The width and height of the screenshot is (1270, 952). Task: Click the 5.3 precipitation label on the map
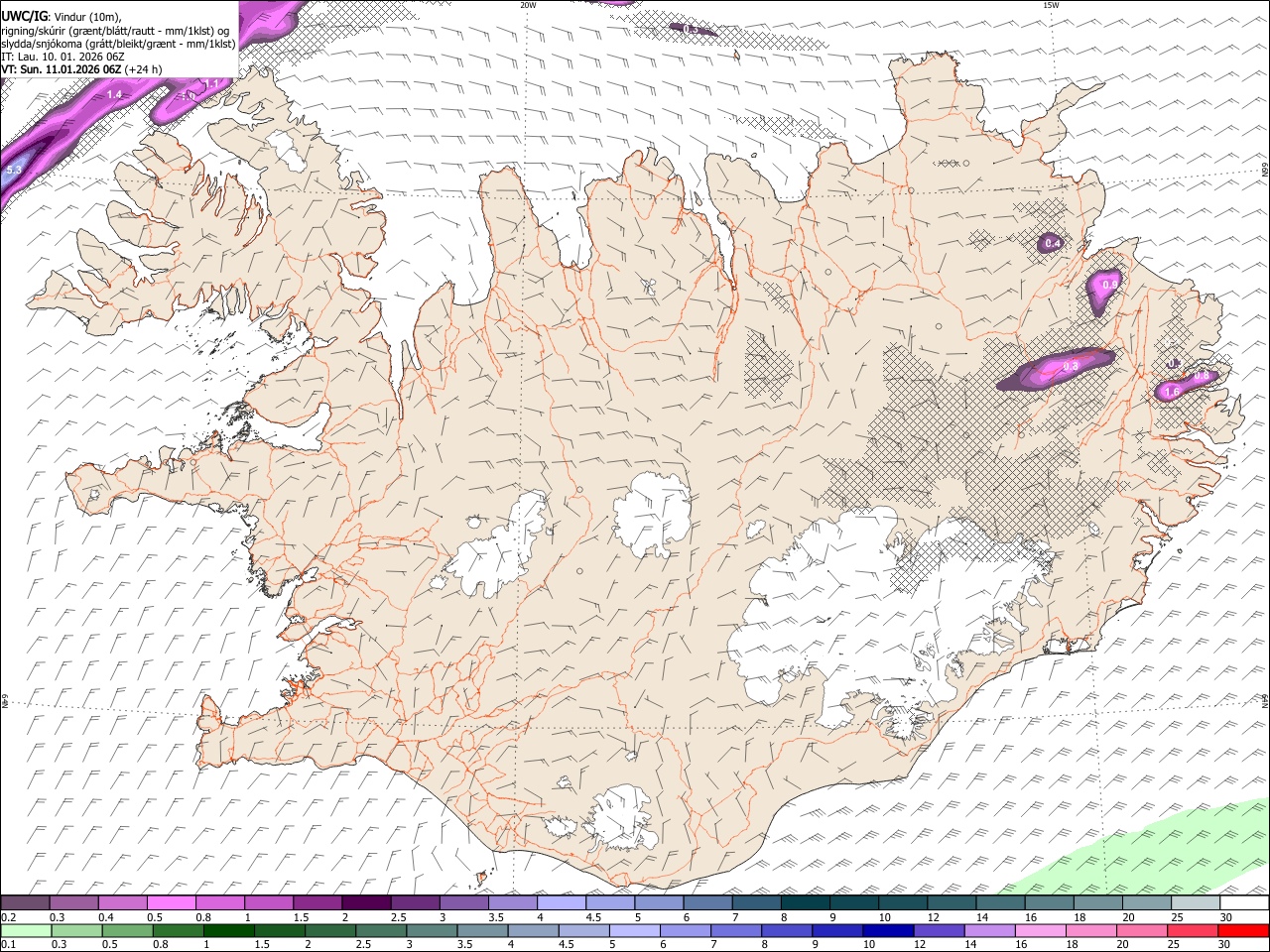pos(13,171)
